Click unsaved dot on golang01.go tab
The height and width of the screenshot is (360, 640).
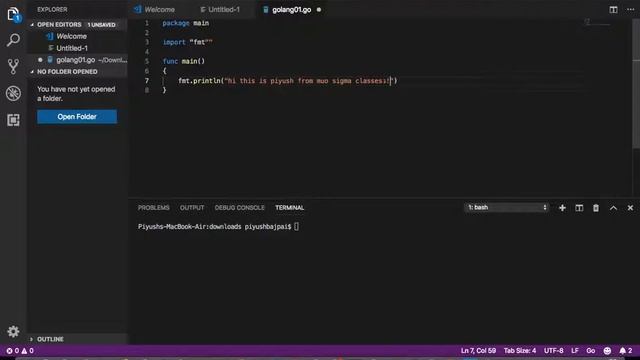point(319,9)
